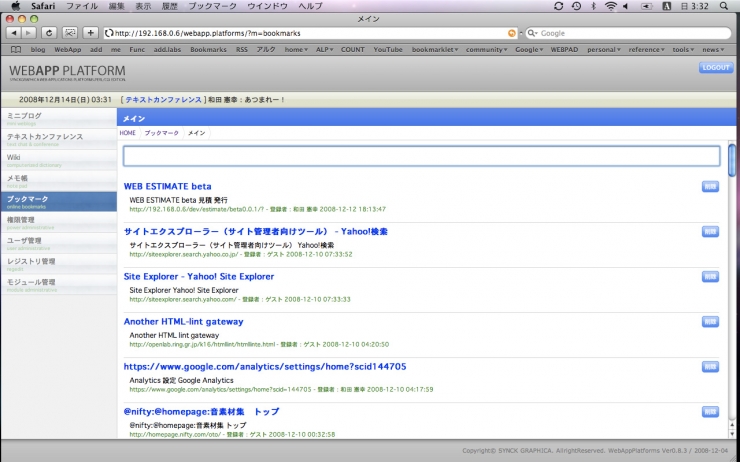Open テキストカンファレンス link in the notice bar
Viewport: 740px width, 462px height.
point(163,100)
